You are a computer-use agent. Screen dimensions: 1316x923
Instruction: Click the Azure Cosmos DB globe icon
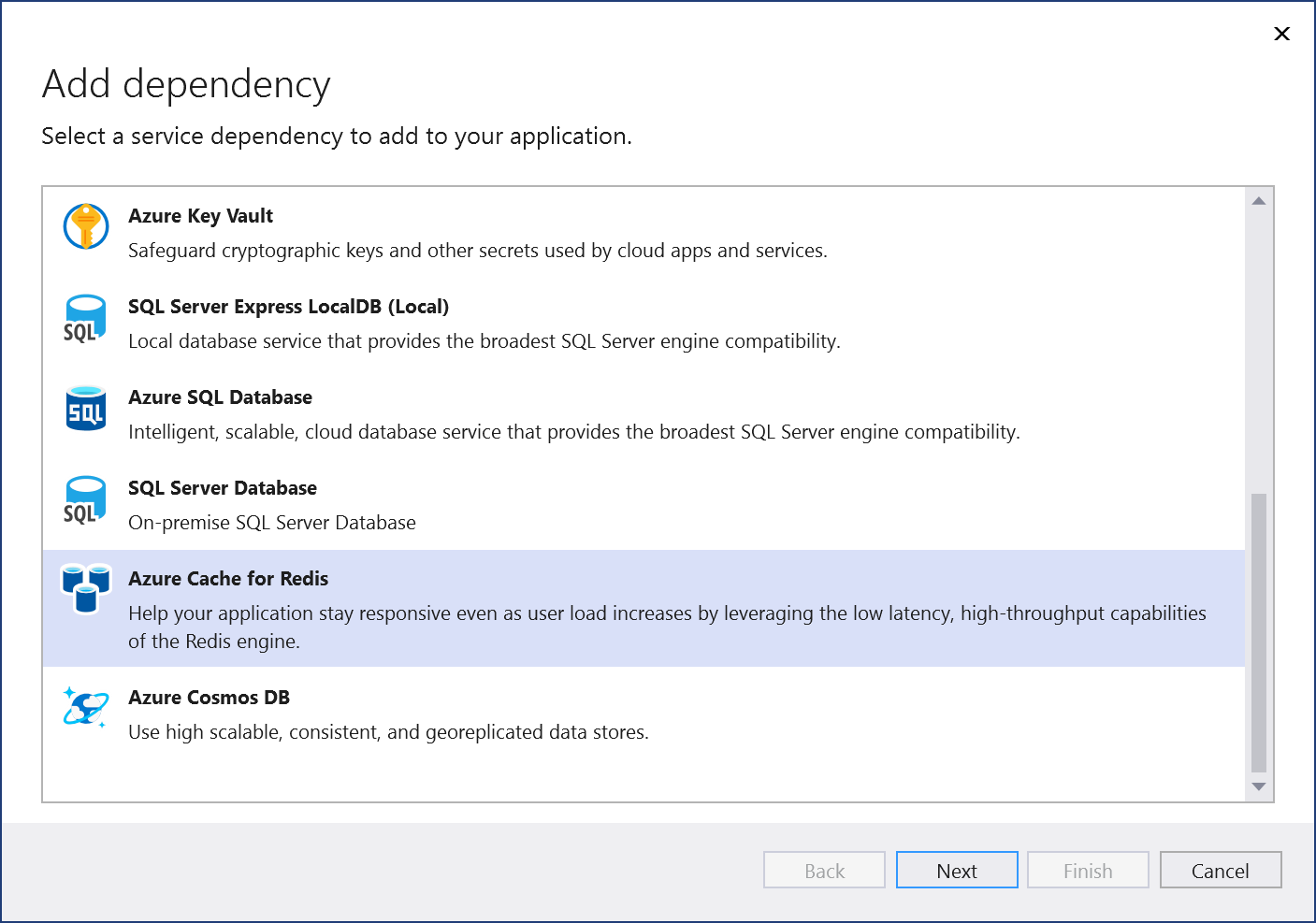(85, 709)
